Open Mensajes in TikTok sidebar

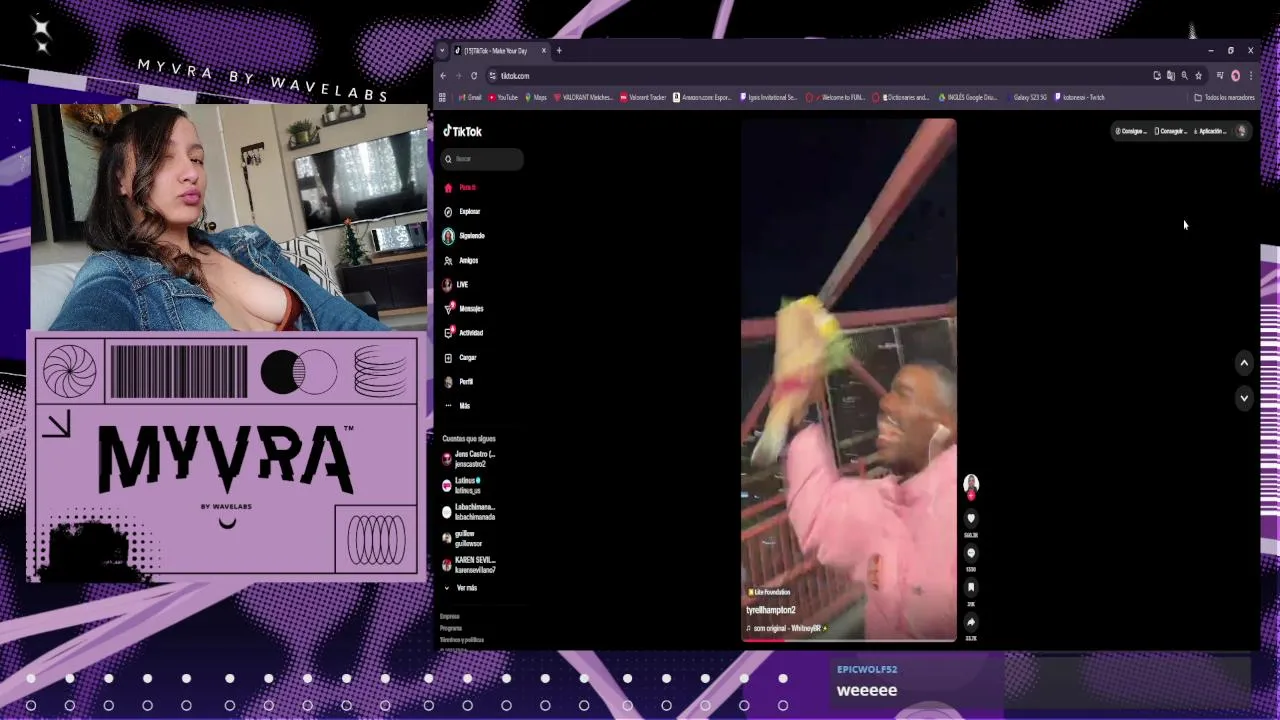tap(463, 308)
